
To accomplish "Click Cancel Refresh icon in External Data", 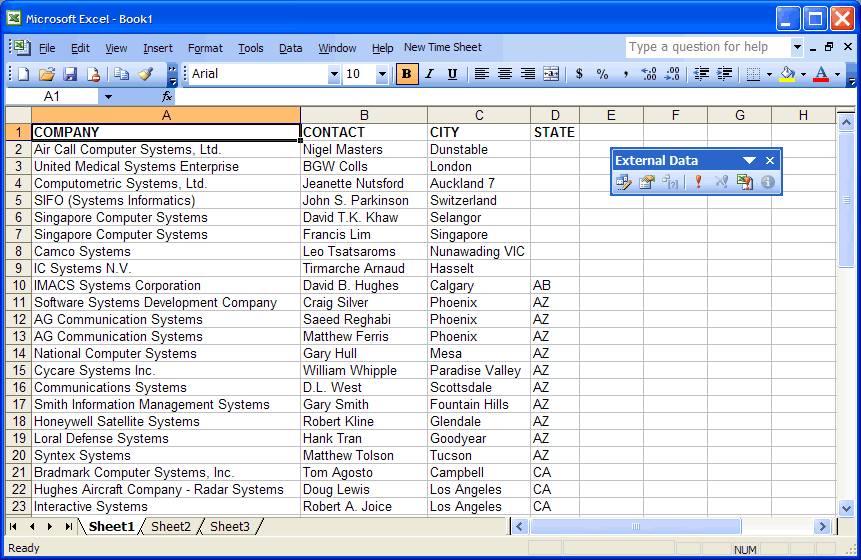I will click(x=722, y=182).
